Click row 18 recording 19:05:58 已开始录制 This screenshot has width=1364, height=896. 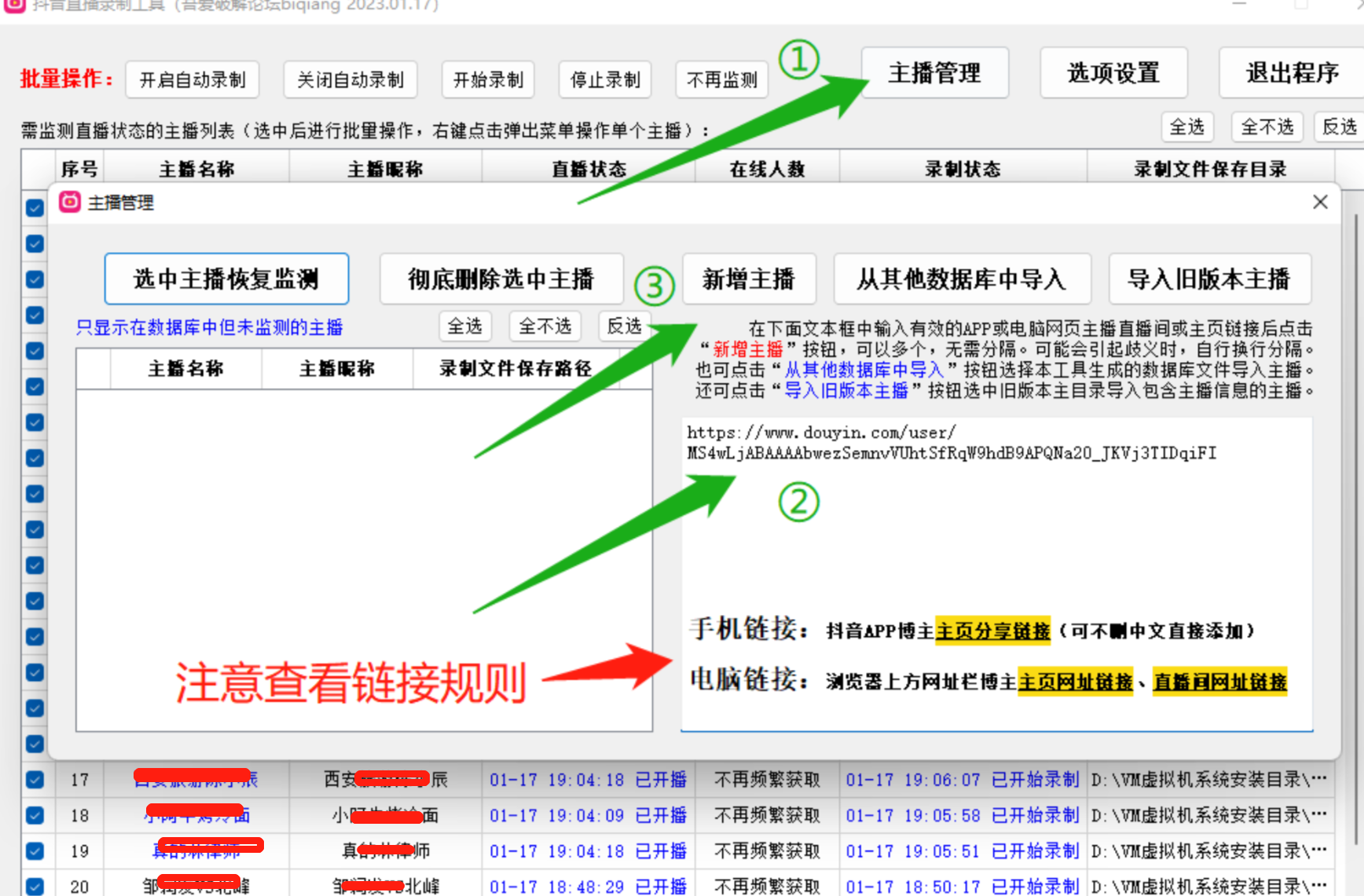pyautogui.click(x=962, y=816)
